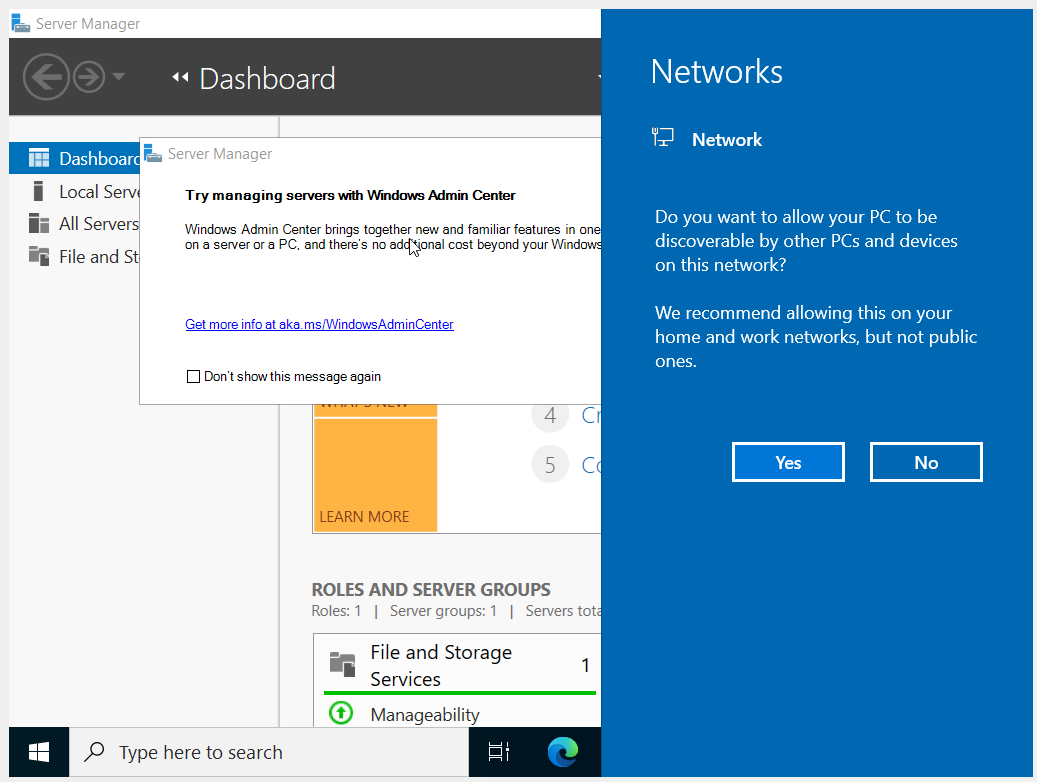Click No to decline network discovery

[926, 462]
